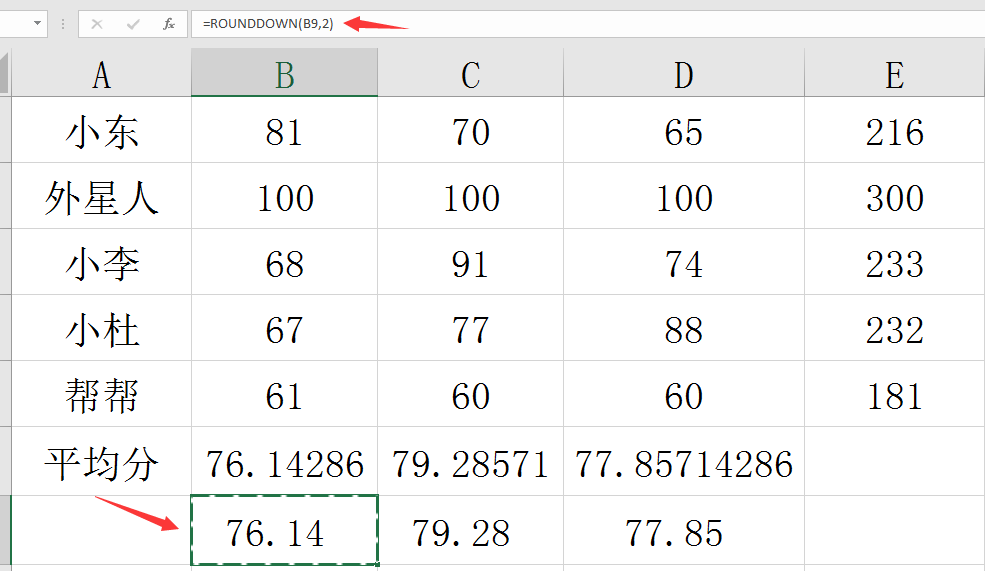Click the confirm checkmark icon in formula bar
The image size is (985, 571).
point(133,24)
